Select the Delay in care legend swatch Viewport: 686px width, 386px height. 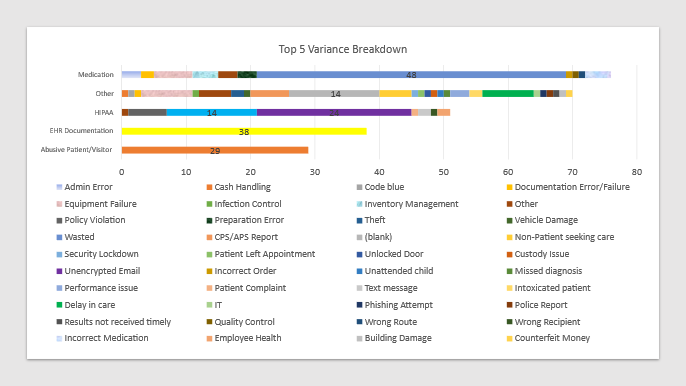[x=59, y=305]
